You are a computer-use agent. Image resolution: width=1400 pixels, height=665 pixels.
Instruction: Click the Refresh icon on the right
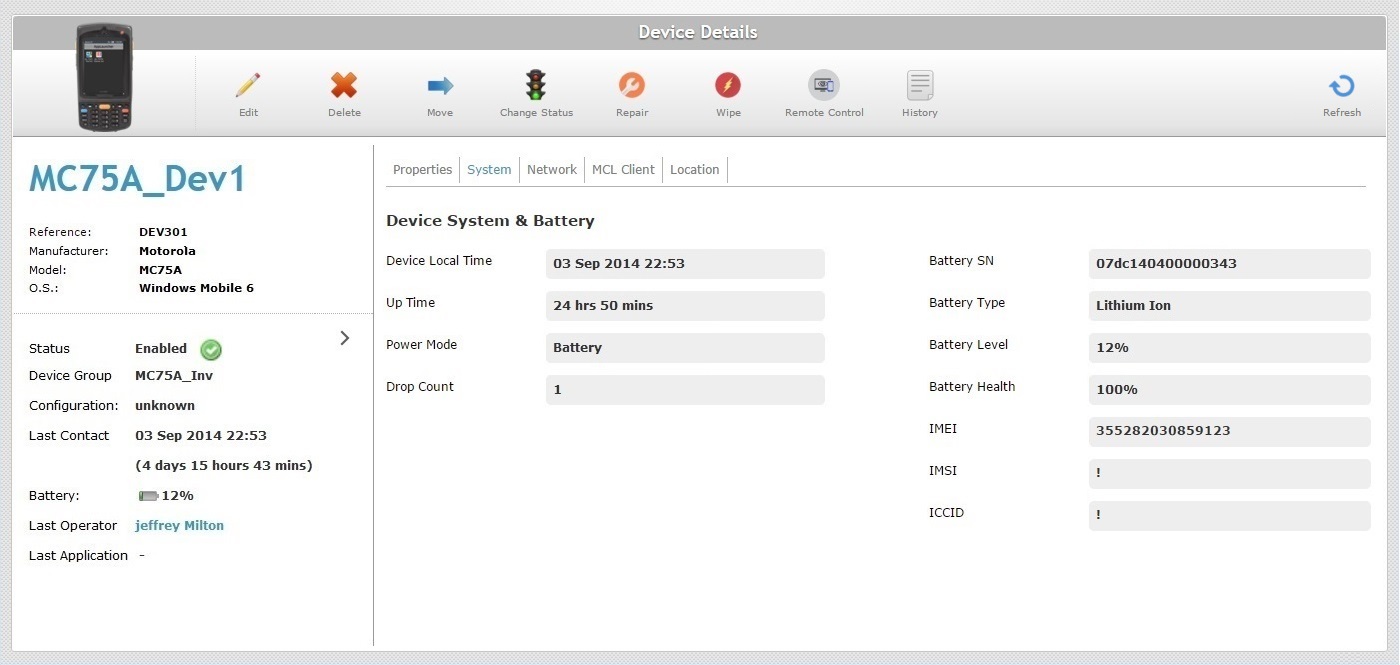(1341, 85)
